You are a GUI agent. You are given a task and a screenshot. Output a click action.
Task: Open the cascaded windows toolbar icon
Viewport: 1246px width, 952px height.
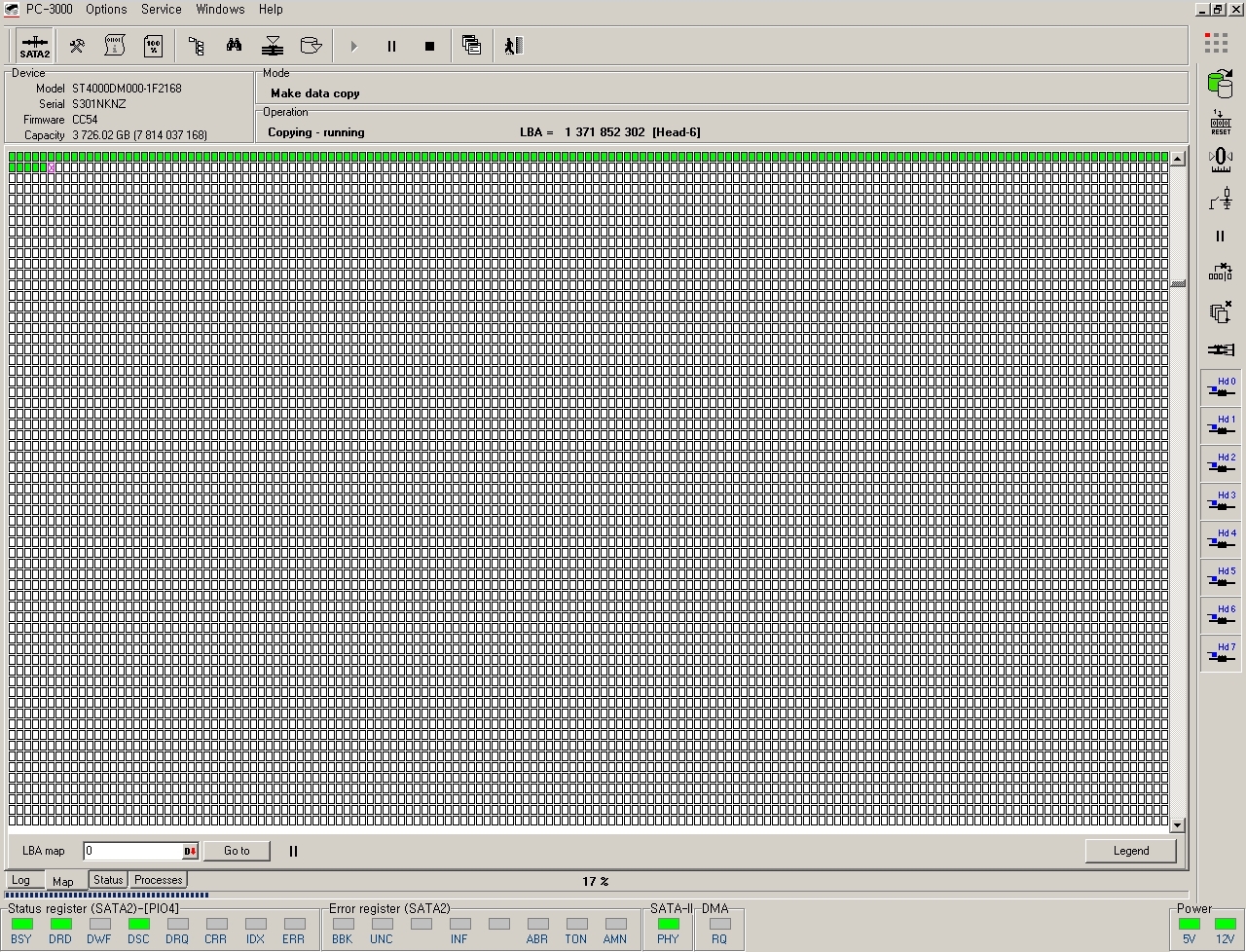(471, 46)
